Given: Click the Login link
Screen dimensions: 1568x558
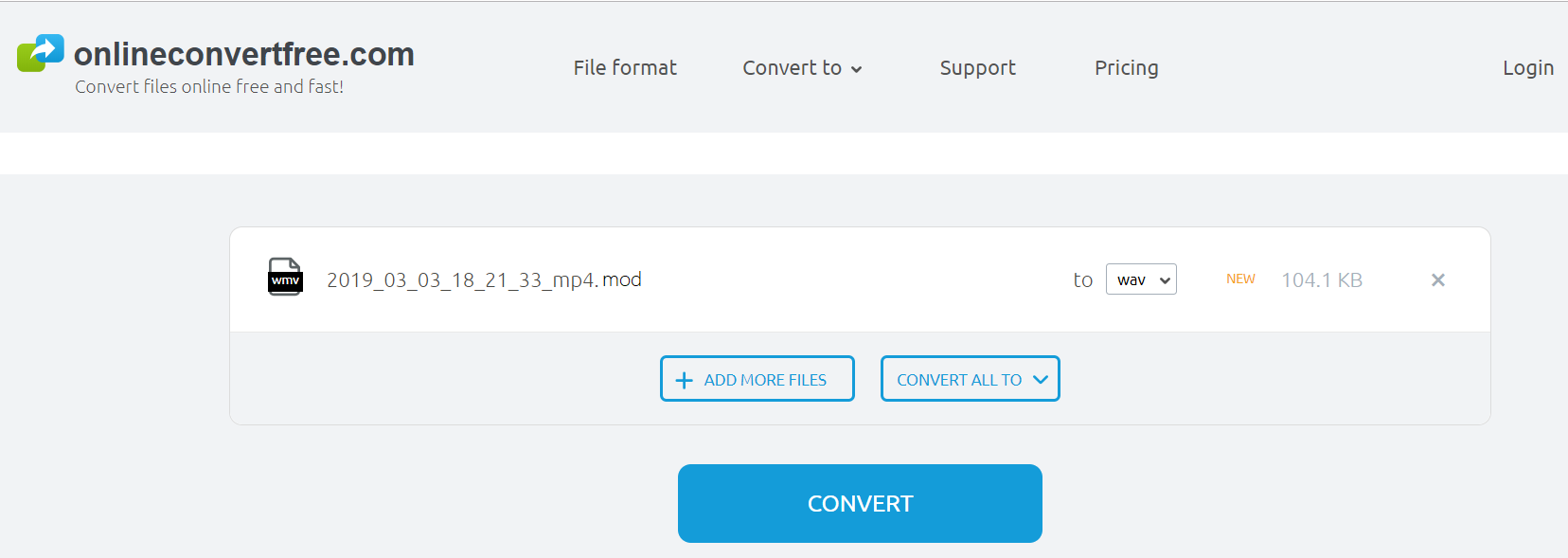Looking at the screenshot, I should [1527, 68].
